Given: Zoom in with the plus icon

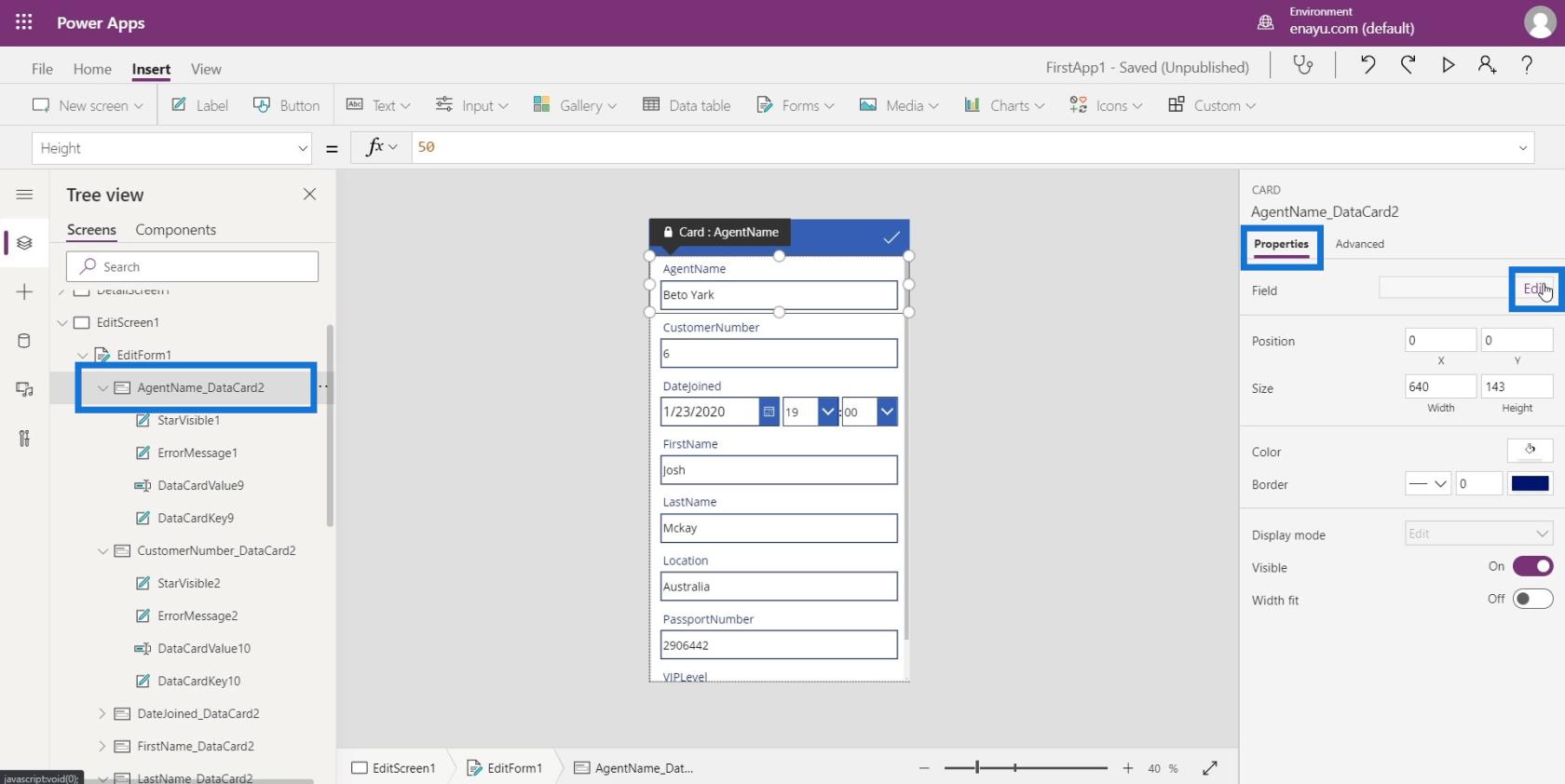Looking at the screenshot, I should tap(1127, 768).
